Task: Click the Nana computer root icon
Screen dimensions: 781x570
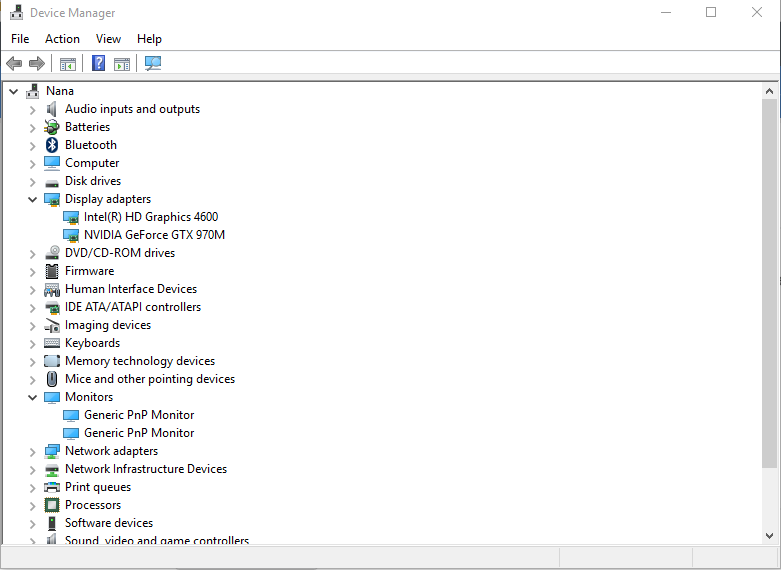Action: [33, 91]
